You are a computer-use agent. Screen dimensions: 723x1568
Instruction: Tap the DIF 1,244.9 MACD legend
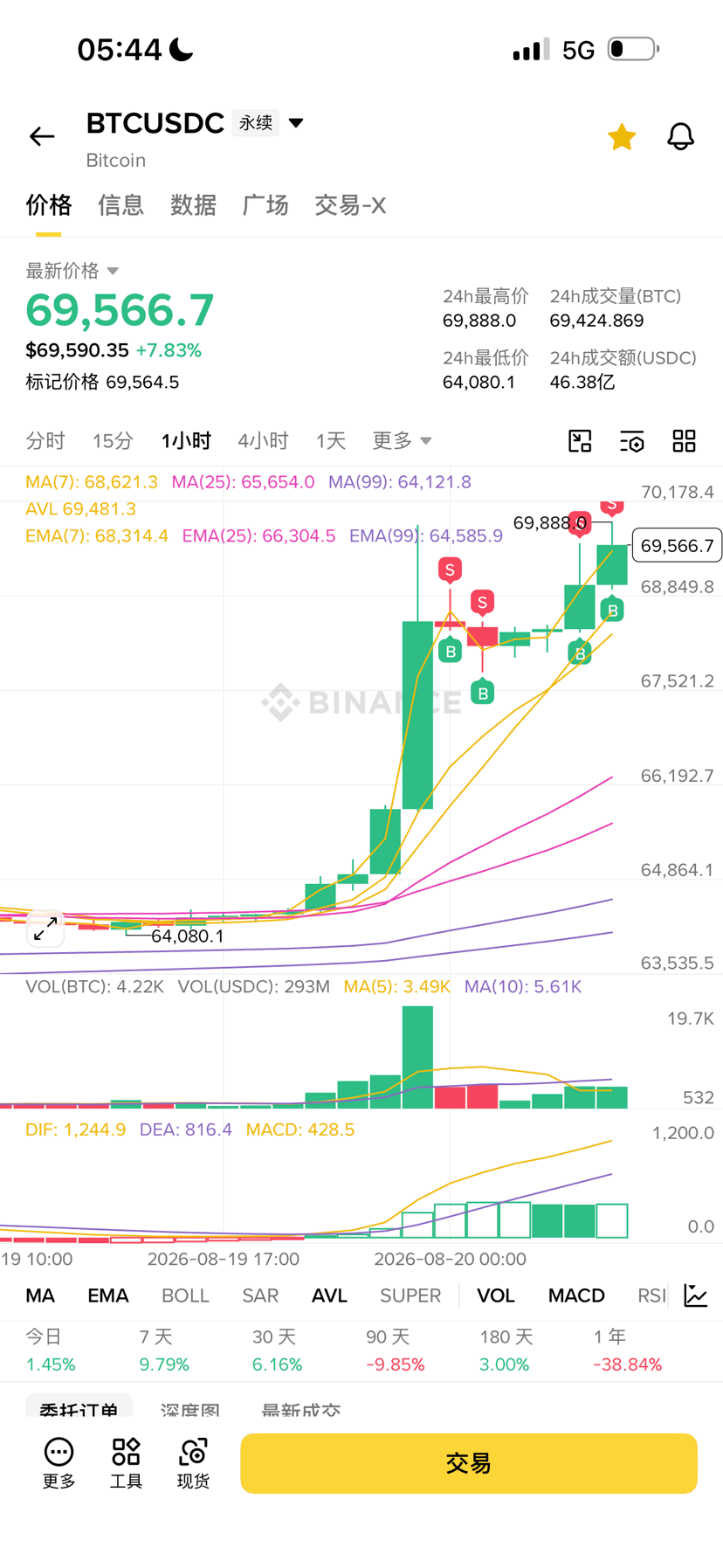(x=76, y=1129)
